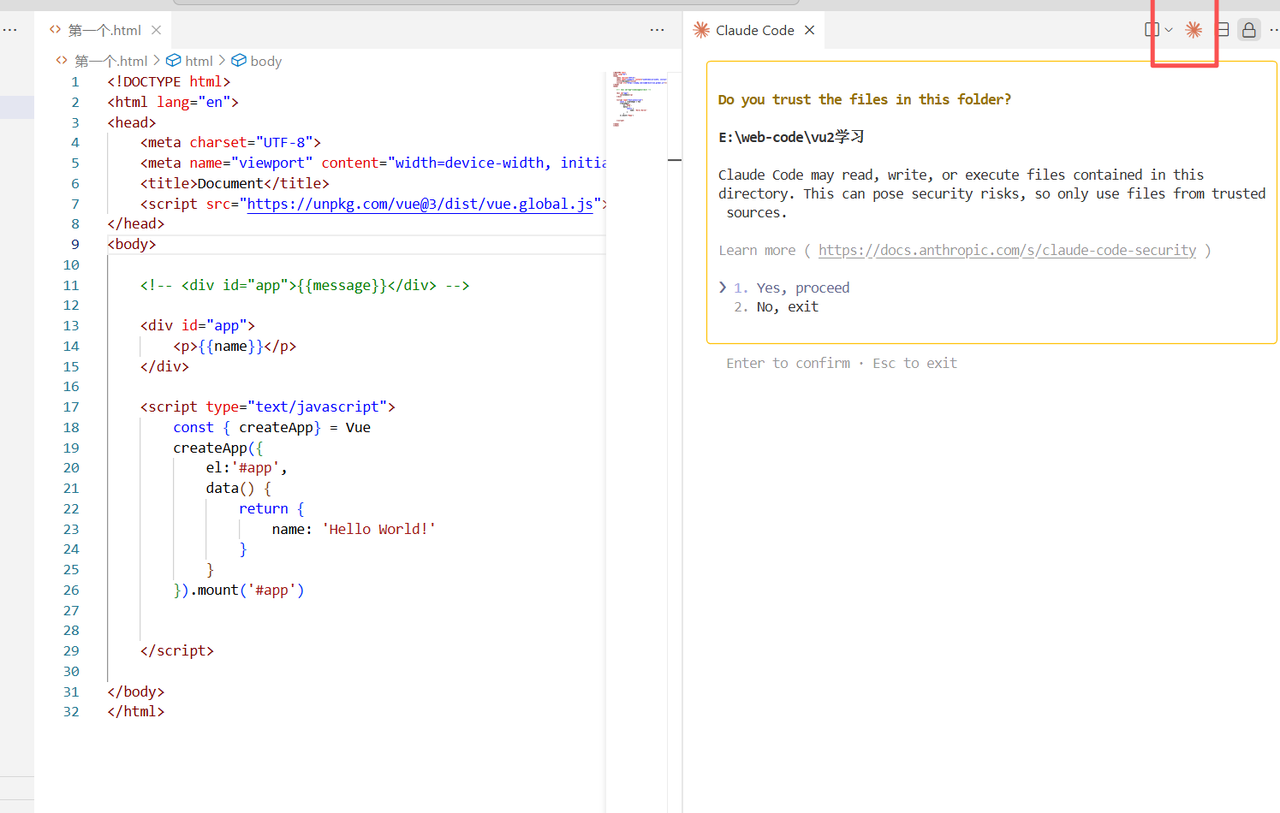Switch to the 第一个.html editor tab
This screenshot has width=1280, height=813.
point(104,30)
